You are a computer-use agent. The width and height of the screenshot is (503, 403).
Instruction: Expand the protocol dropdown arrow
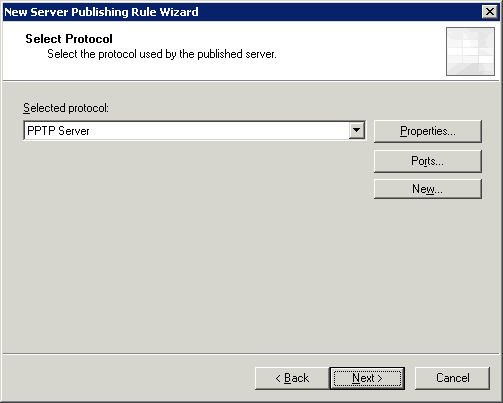tap(357, 130)
